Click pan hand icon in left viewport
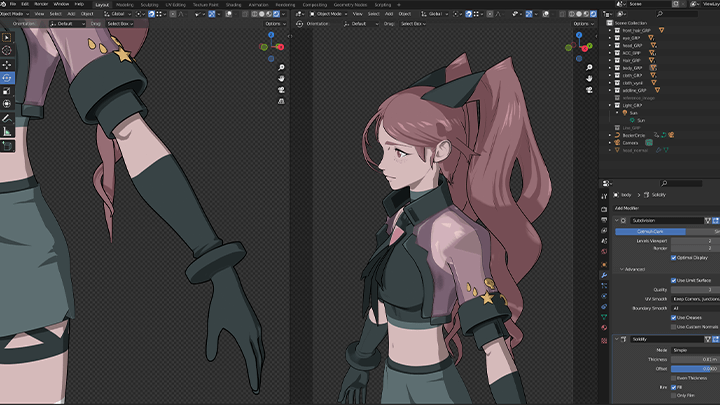 (281, 79)
